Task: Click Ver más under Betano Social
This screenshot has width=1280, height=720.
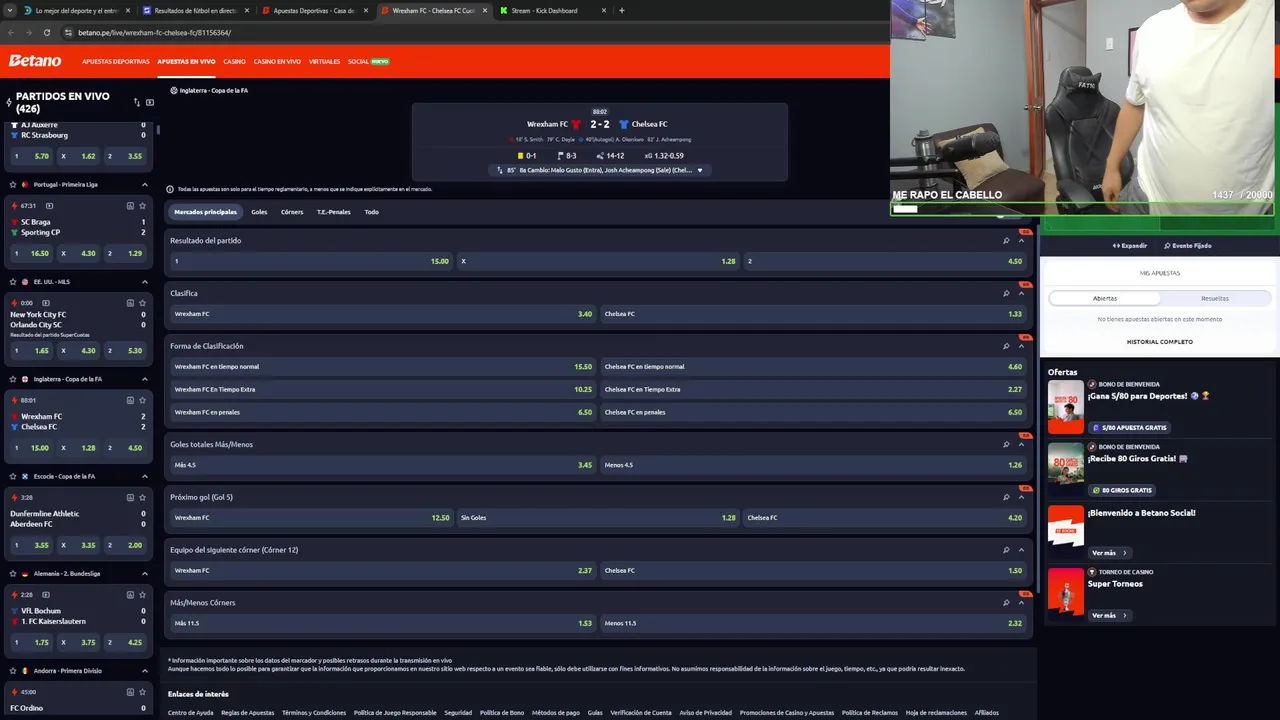Action: (1109, 552)
